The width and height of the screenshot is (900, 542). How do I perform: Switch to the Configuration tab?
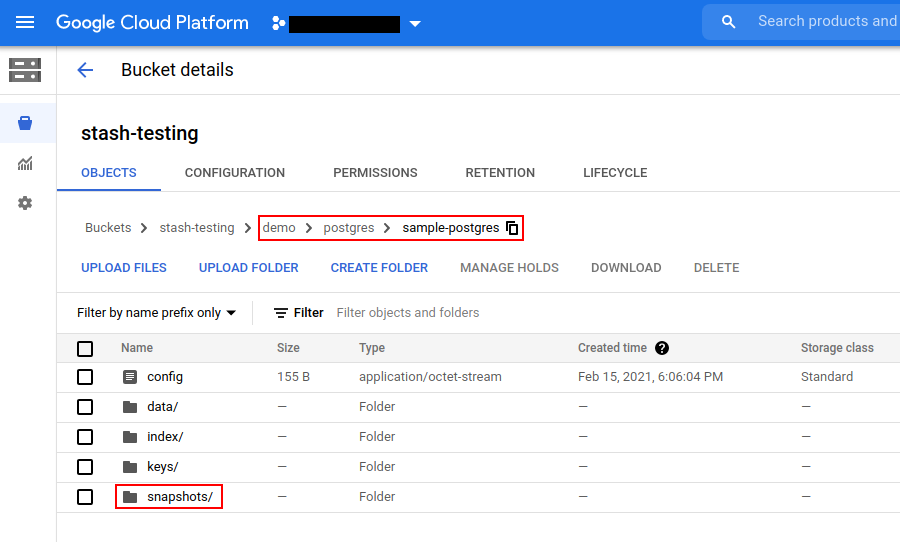(235, 173)
